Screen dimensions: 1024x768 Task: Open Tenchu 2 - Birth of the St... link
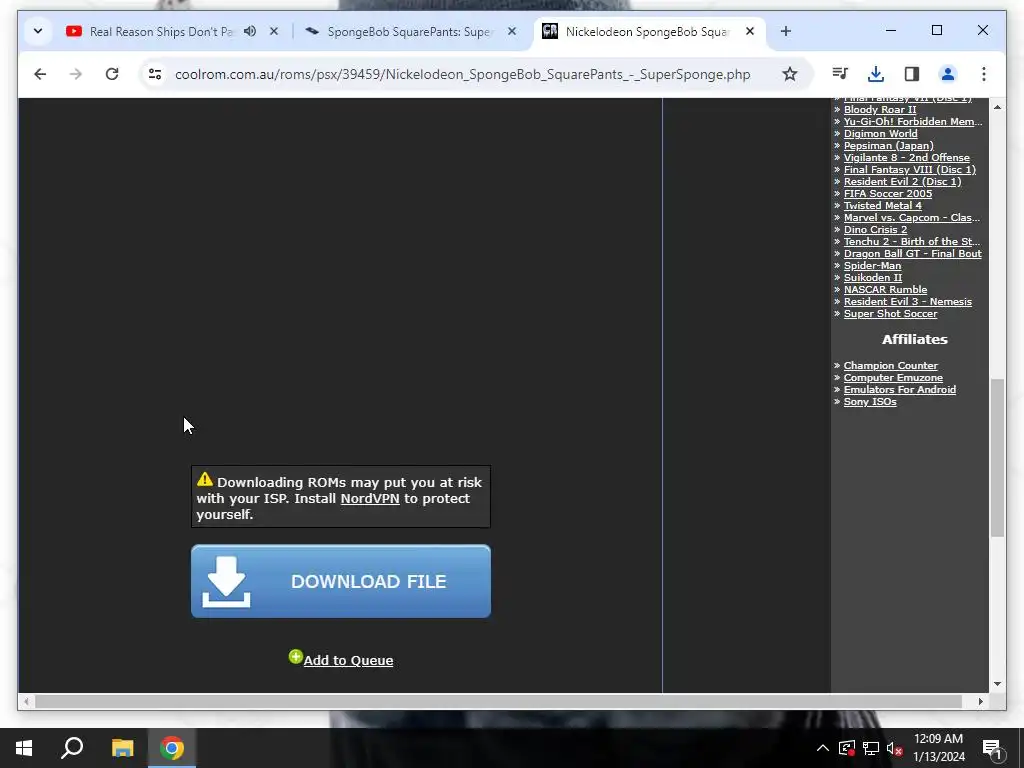click(x=912, y=242)
